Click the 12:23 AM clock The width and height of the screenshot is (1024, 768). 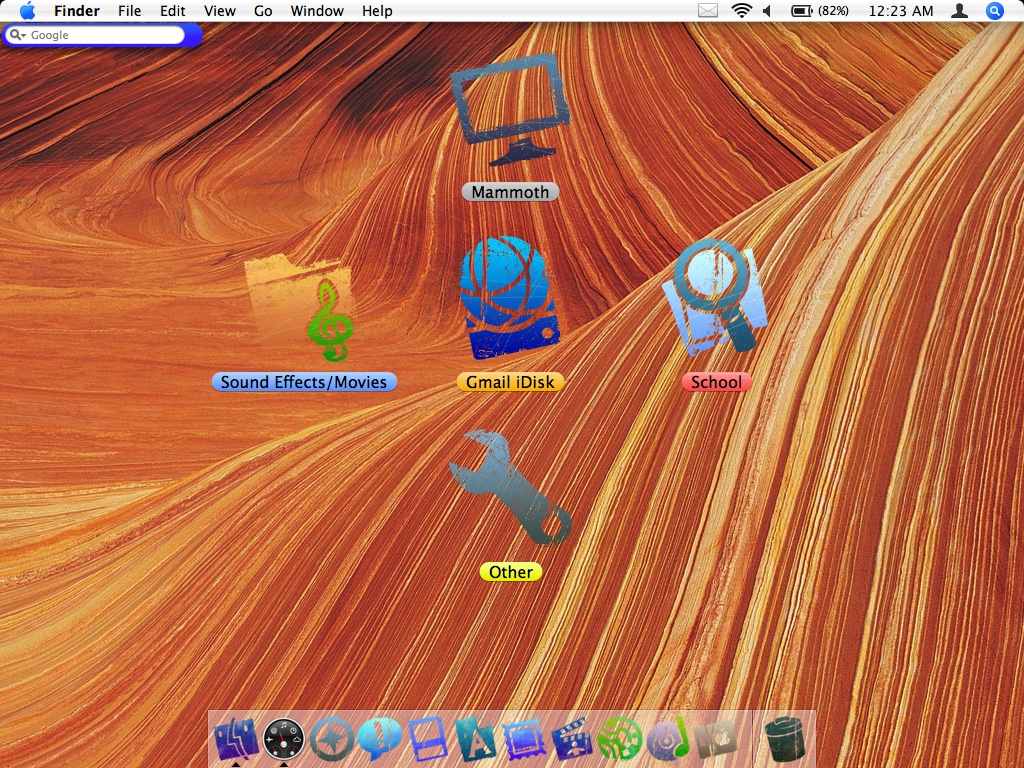[x=901, y=11]
